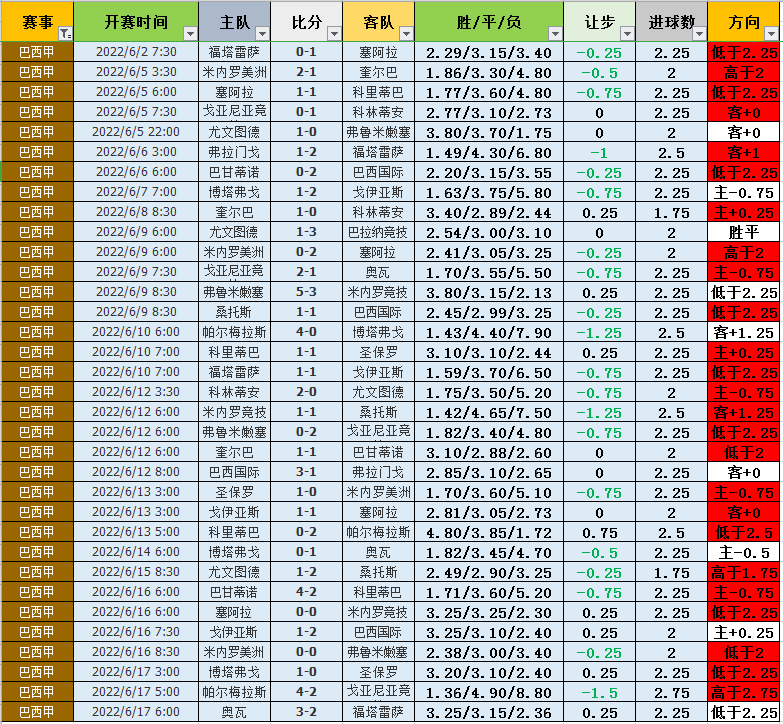The height and width of the screenshot is (724, 783).
Task: Select the white 胜平 direction cell
Action: coord(744,232)
